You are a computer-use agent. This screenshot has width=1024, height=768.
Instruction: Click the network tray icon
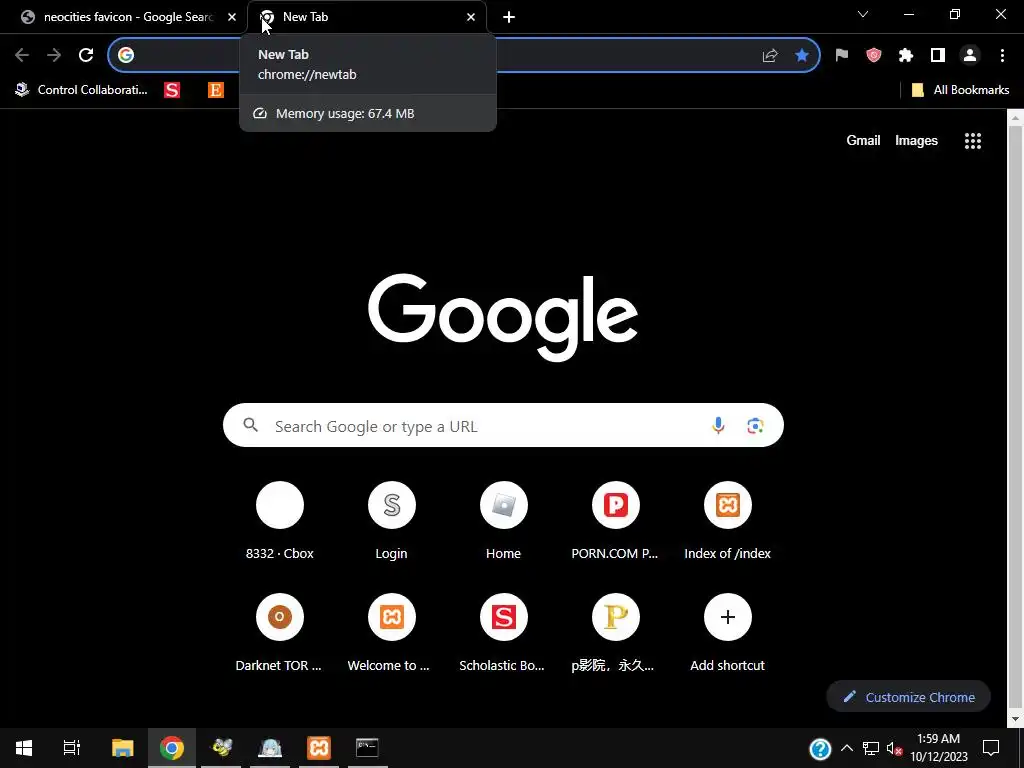(x=871, y=748)
